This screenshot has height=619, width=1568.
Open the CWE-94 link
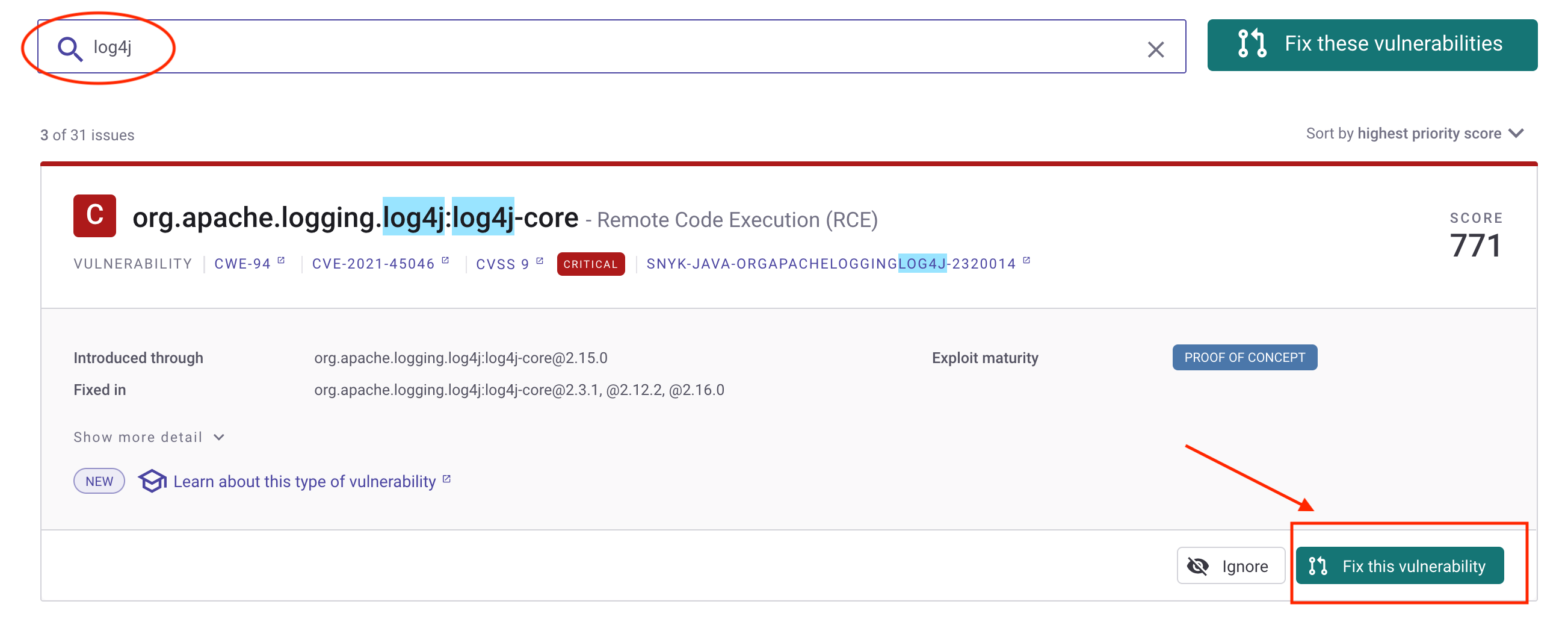(249, 263)
